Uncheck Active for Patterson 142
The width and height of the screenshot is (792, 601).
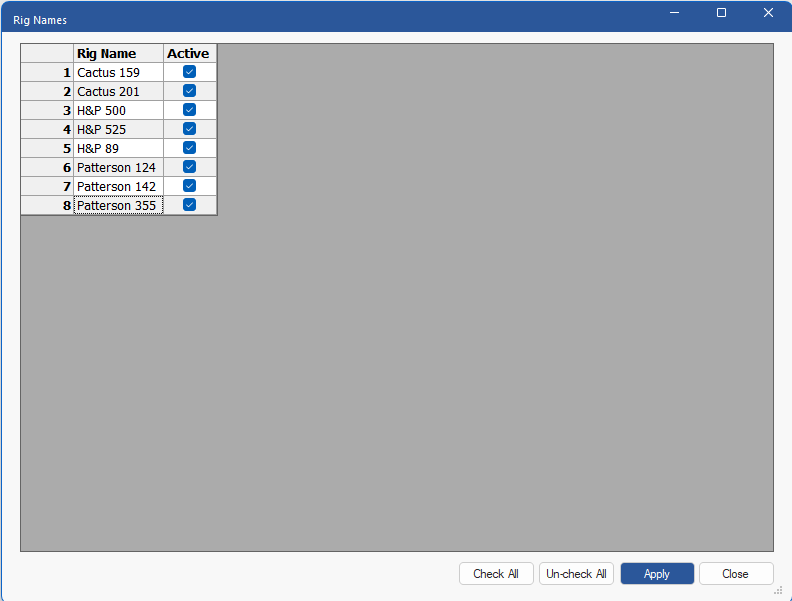189,186
